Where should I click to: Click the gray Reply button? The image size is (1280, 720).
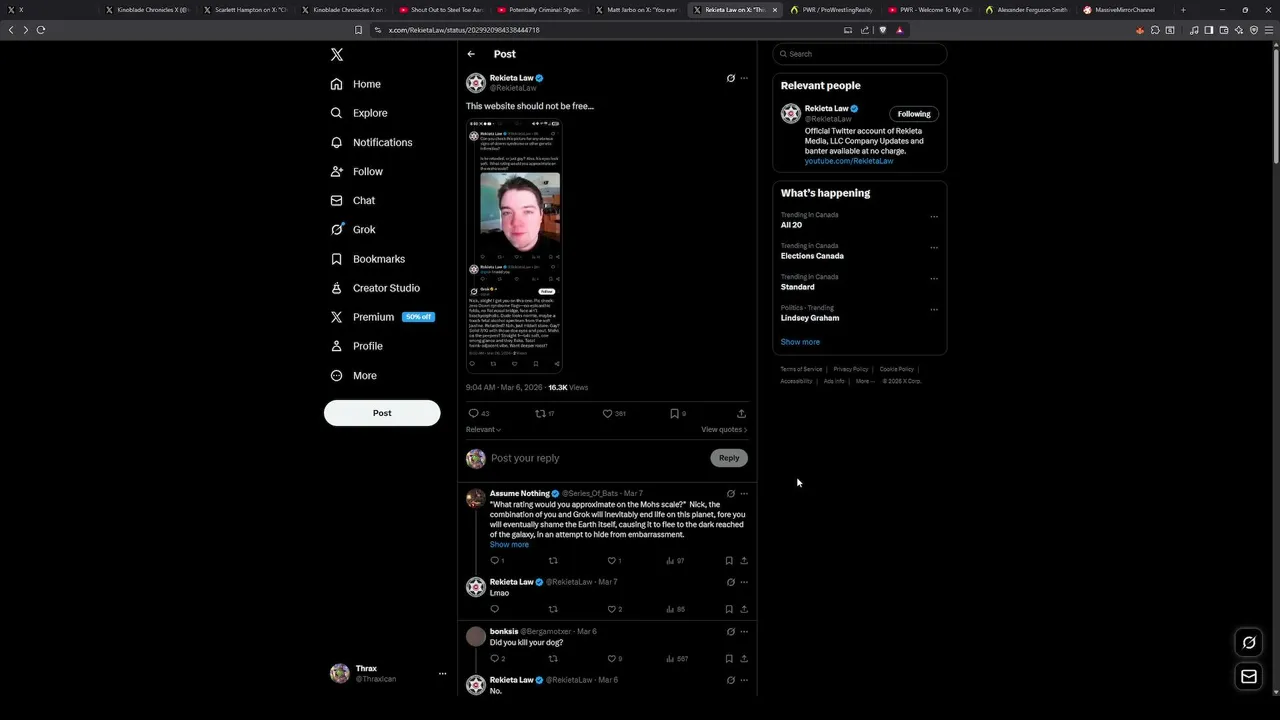pos(729,458)
